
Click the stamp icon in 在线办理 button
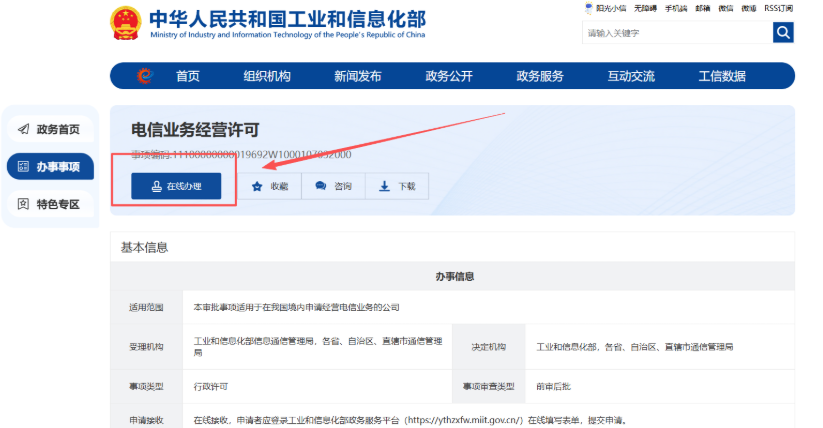coord(156,186)
